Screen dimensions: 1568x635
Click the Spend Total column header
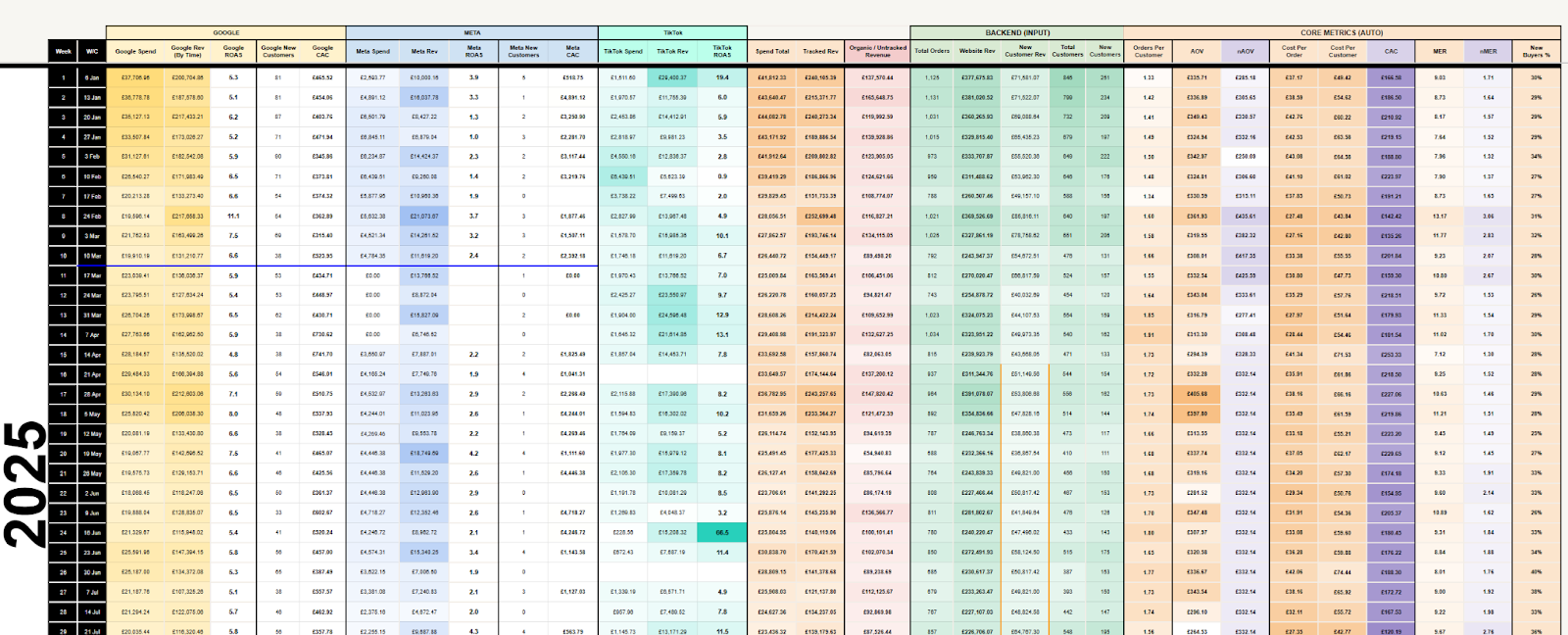point(772,51)
